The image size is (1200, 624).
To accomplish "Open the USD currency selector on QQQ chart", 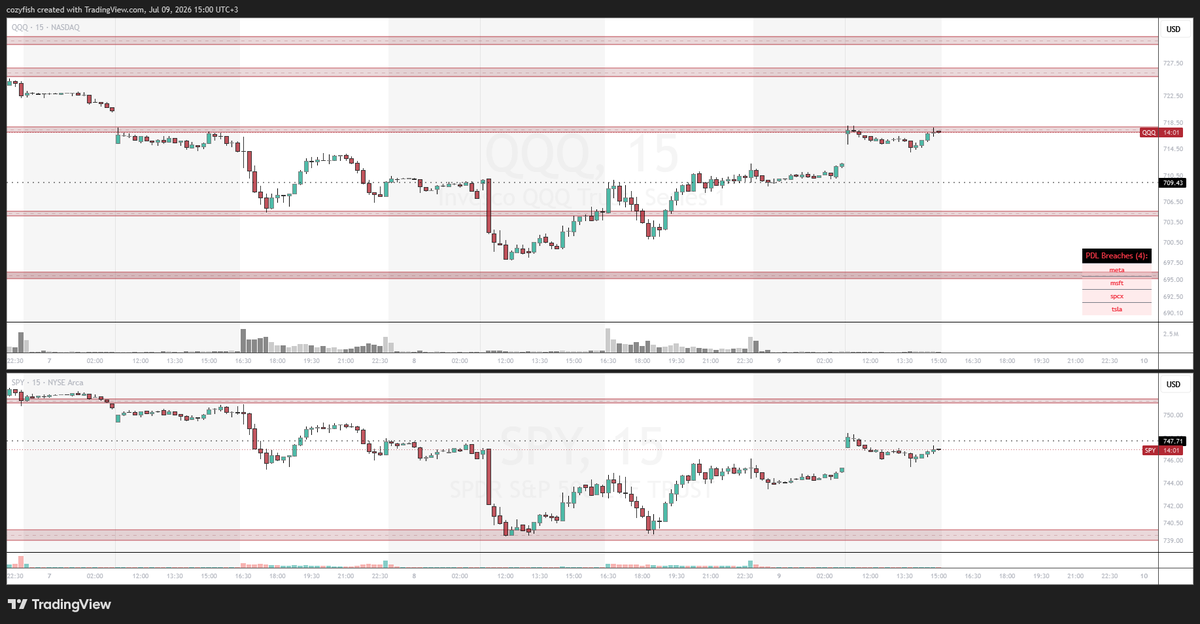I will [x=1172, y=29].
